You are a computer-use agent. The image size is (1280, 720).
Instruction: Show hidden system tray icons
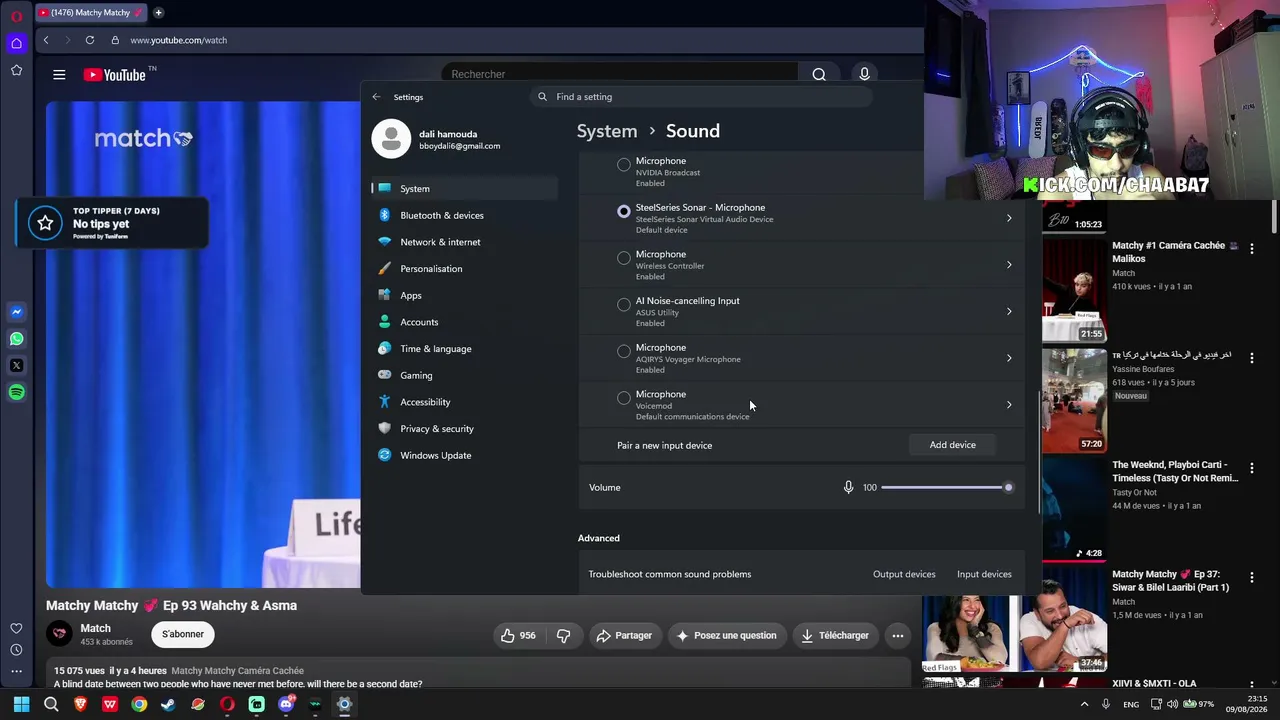[x=1084, y=704]
